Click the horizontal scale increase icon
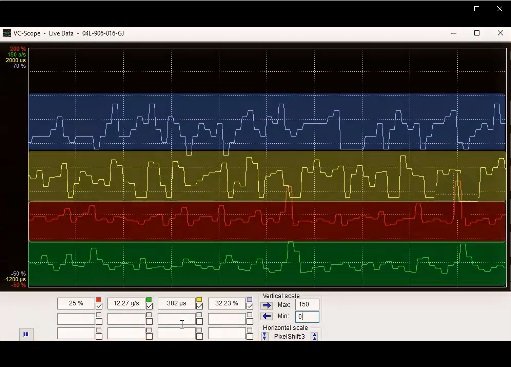 coord(315,336)
